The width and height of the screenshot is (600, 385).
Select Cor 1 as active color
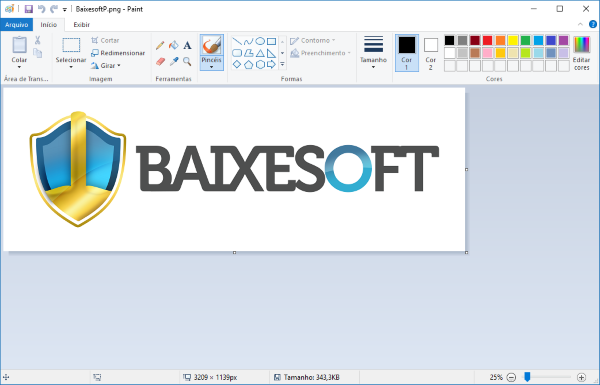tap(406, 53)
